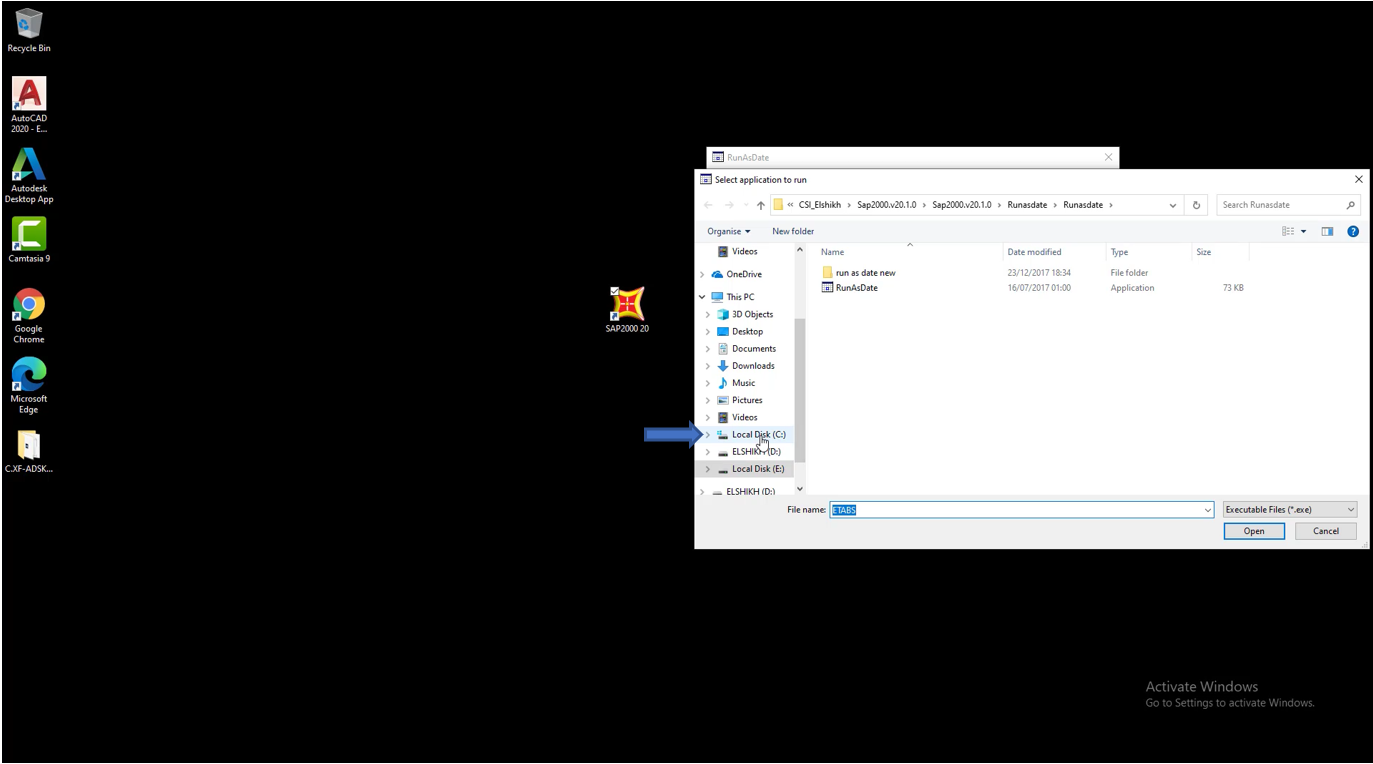Collapse the This PC tree node

click(702, 297)
